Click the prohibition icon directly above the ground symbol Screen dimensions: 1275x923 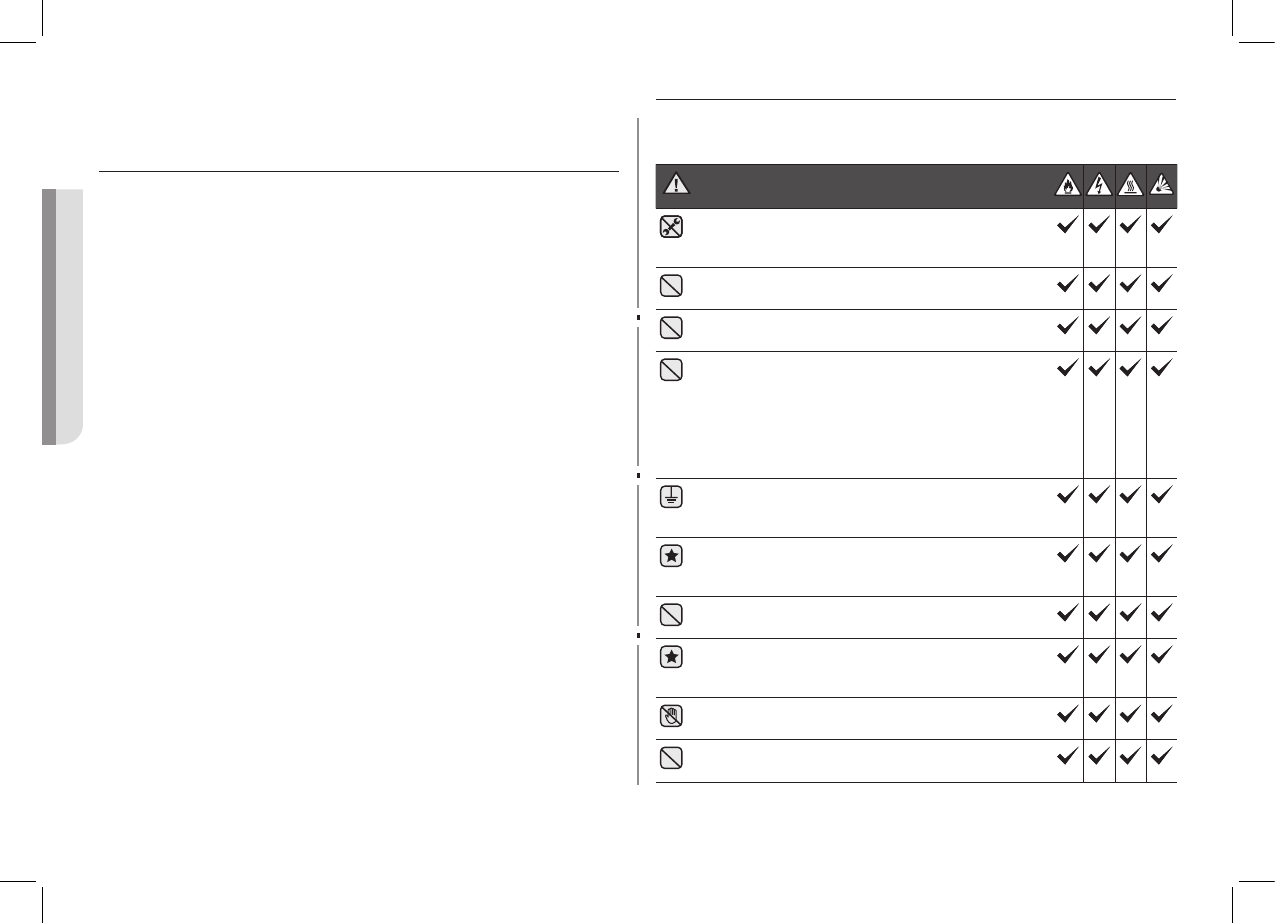tap(672, 370)
